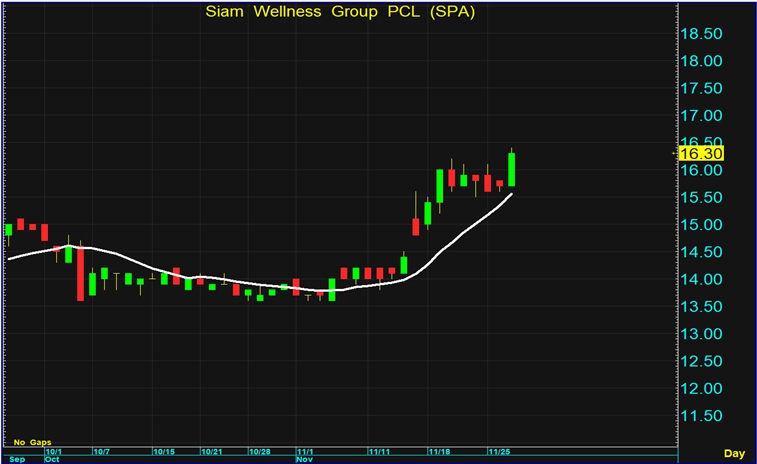Click the 14.50 price axis label
Viewport: 757px width, 464px height.
701,252
